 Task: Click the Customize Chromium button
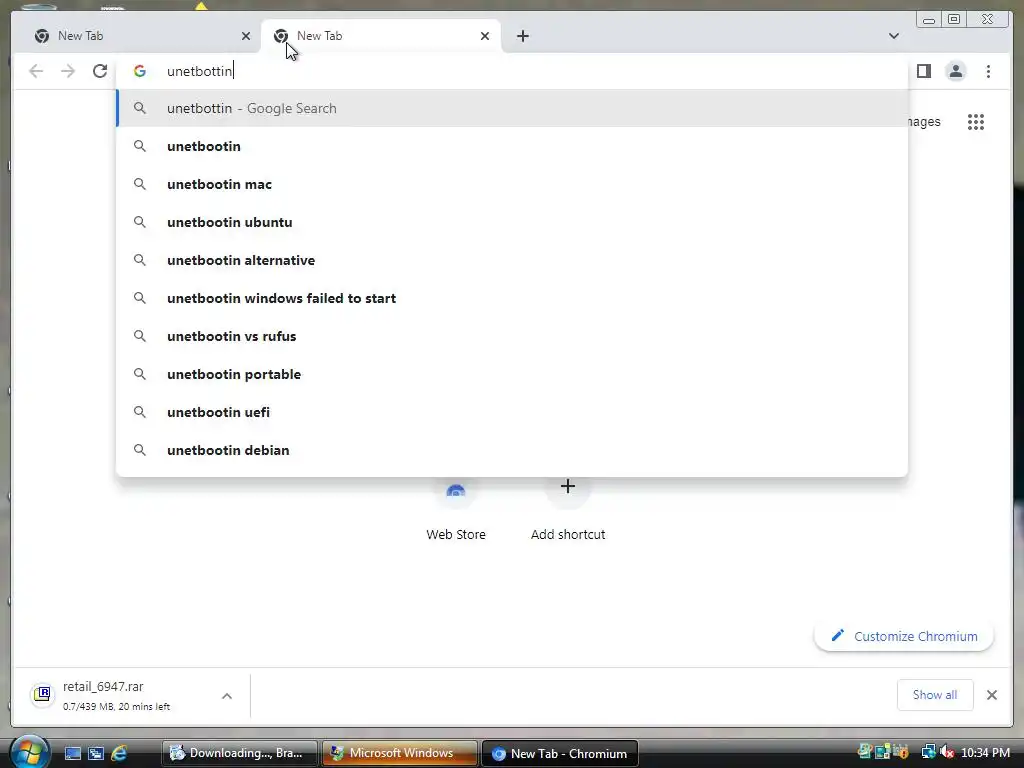[x=904, y=636]
